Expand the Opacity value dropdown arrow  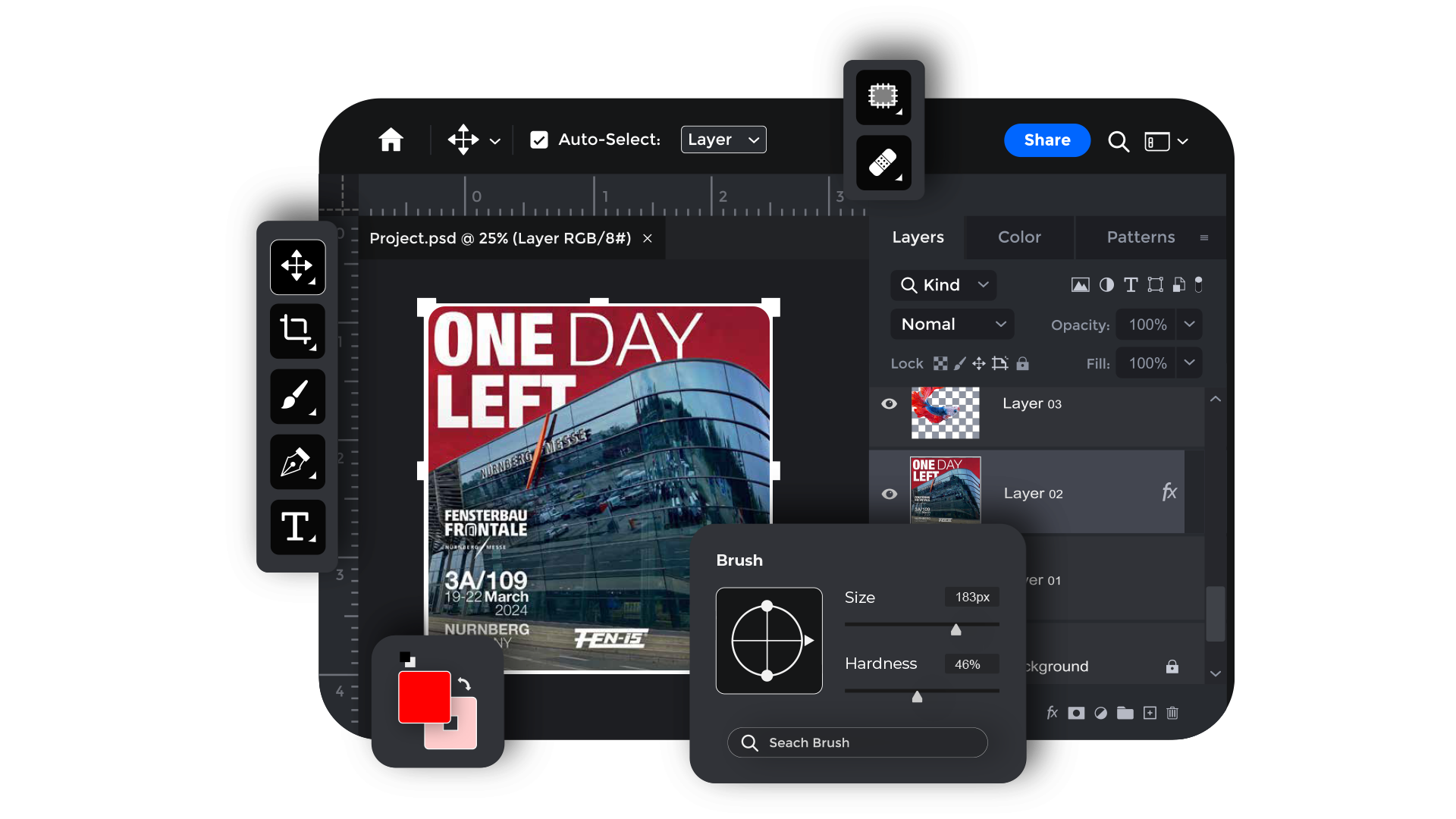(1189, 325)
